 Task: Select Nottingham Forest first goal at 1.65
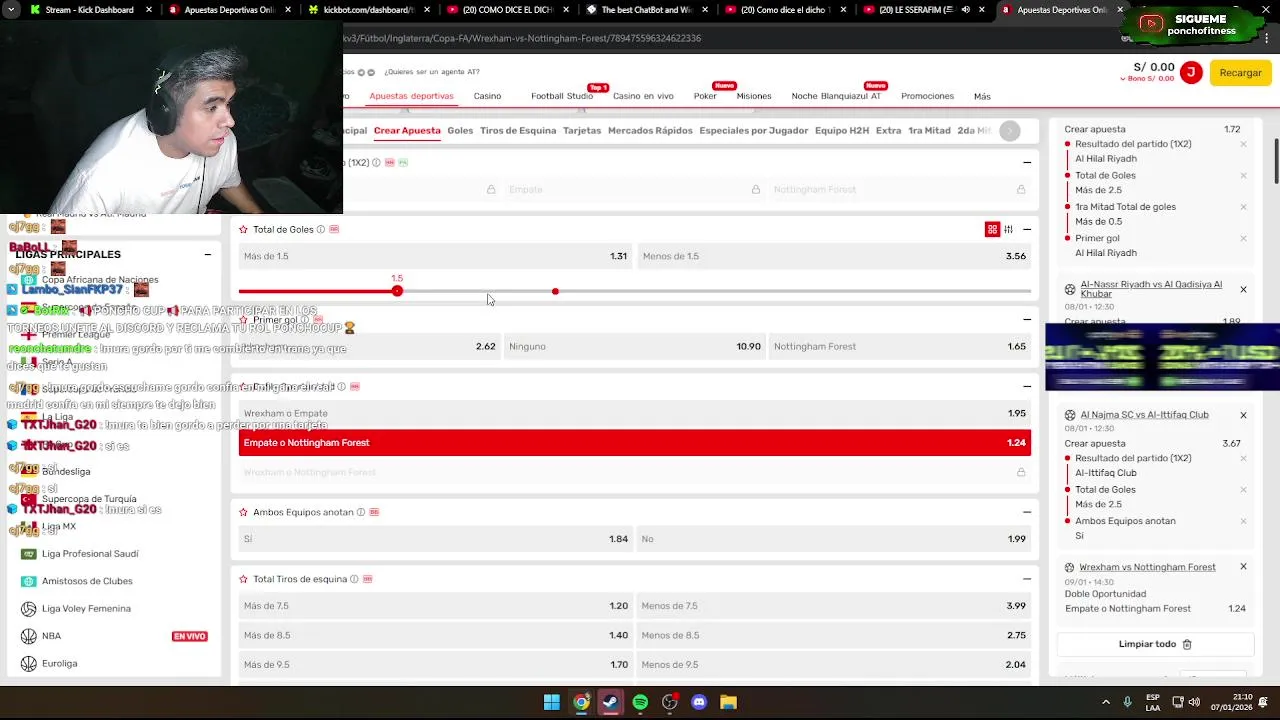coord(900,347)
